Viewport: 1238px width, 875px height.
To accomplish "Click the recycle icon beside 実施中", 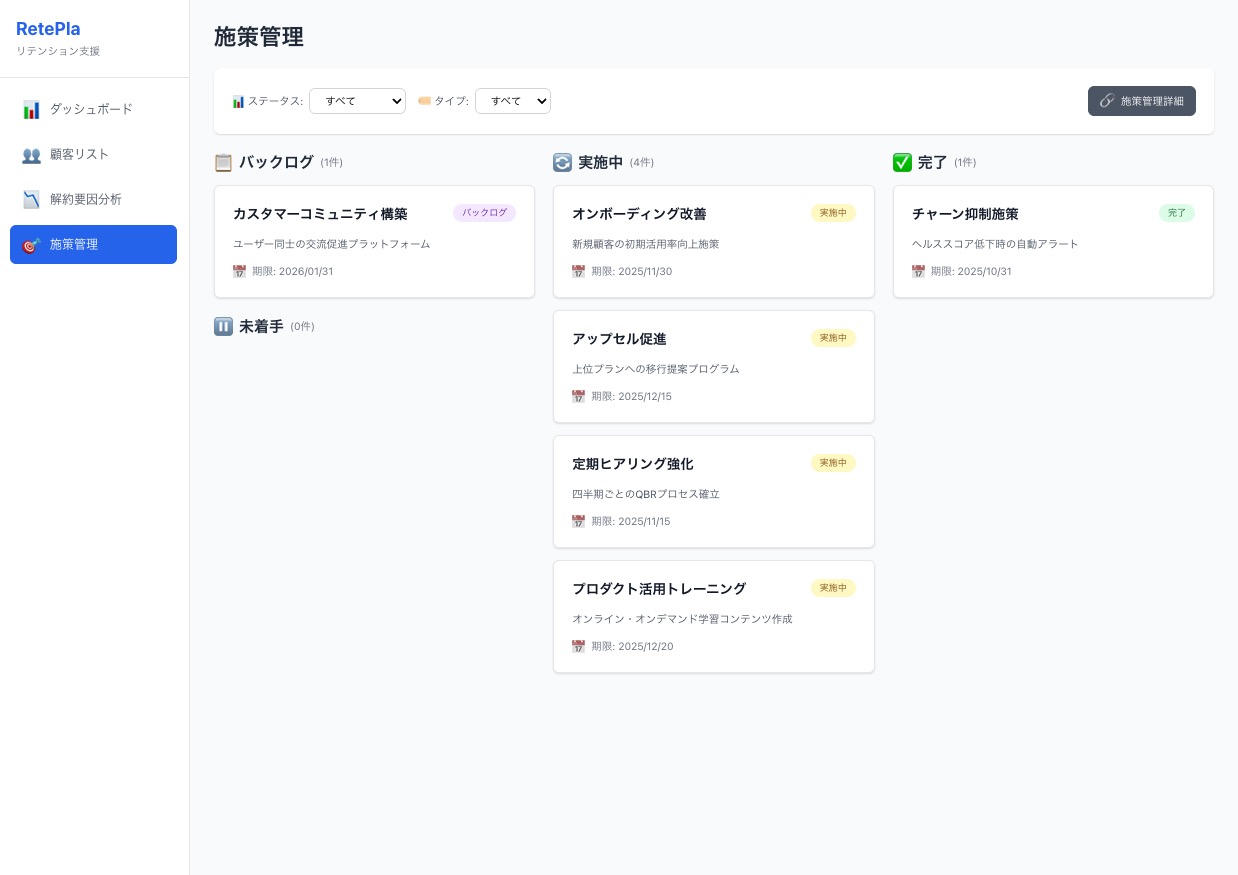I will click(x=562, y=162).
